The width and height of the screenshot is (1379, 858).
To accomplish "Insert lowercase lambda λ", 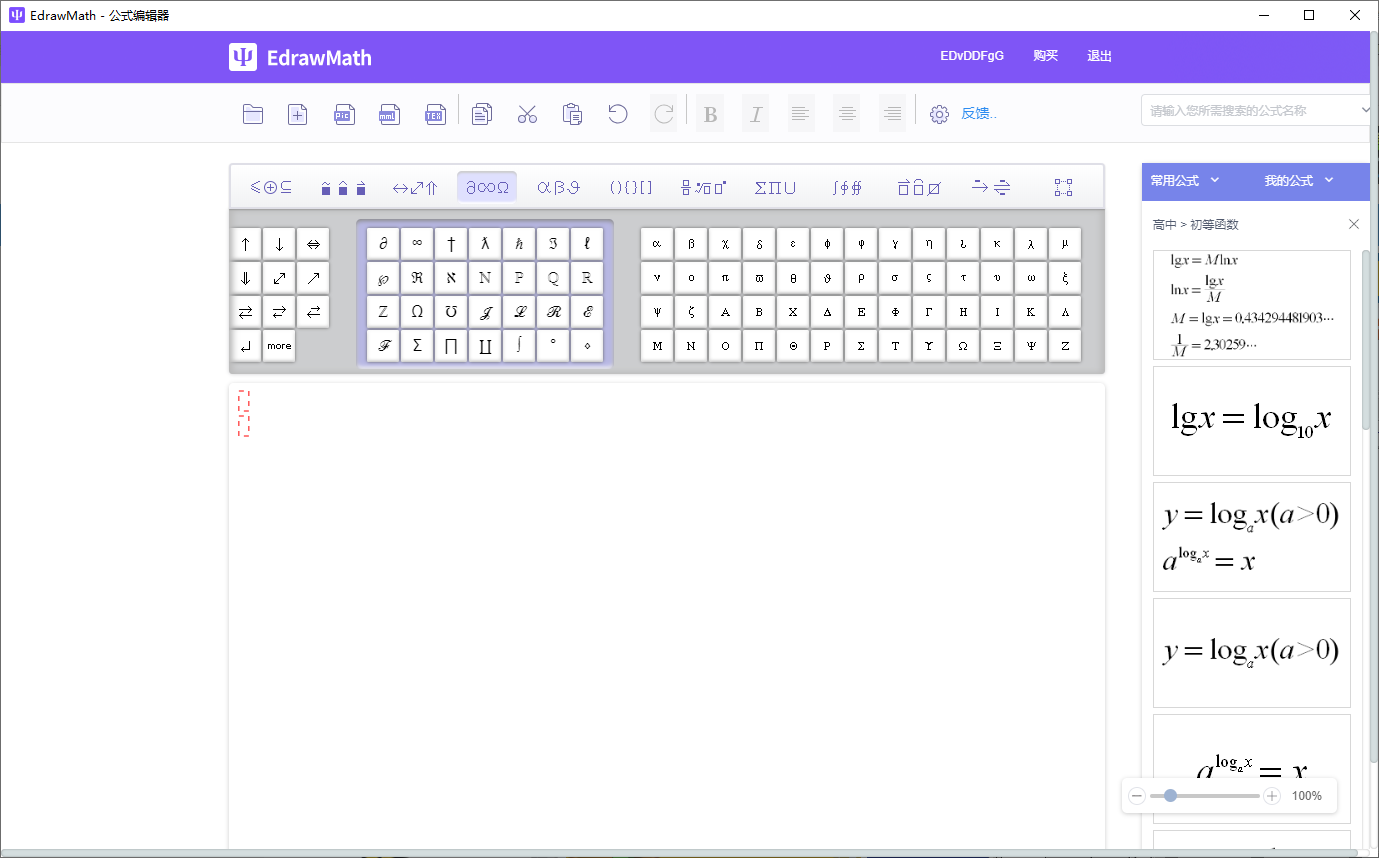I will point(1031,243).
